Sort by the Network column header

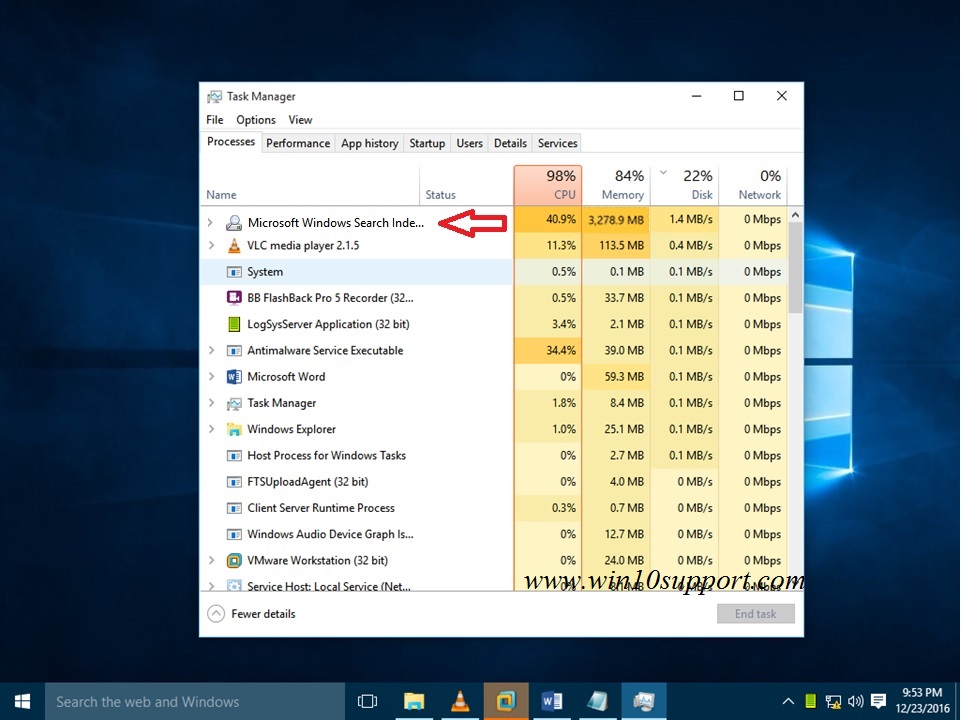click(754, 184)
